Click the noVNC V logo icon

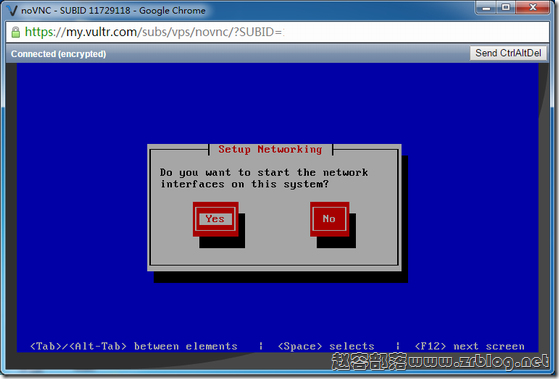(x=12, y=10)
